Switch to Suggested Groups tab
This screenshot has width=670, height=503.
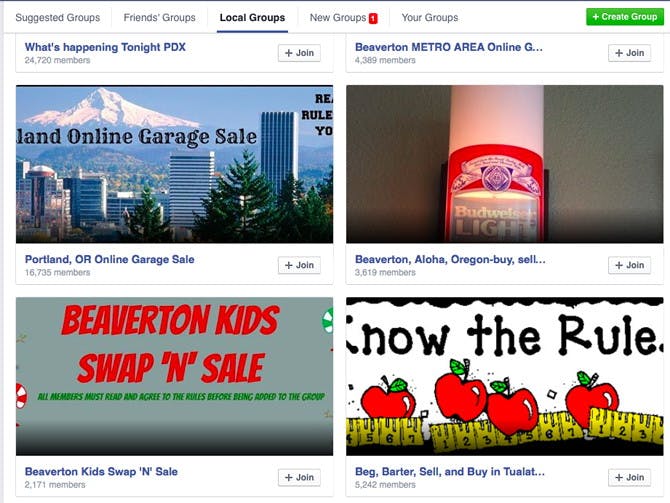(58, 18)
